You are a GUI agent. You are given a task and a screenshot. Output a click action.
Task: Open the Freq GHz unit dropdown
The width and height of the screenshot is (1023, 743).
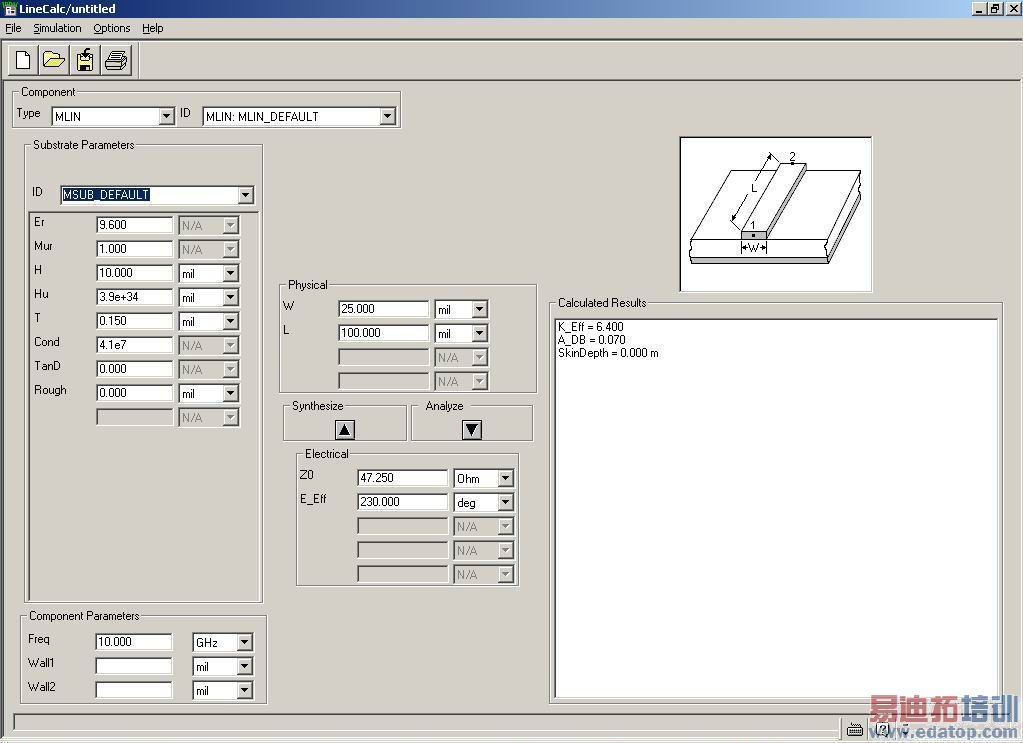point(244,643)
